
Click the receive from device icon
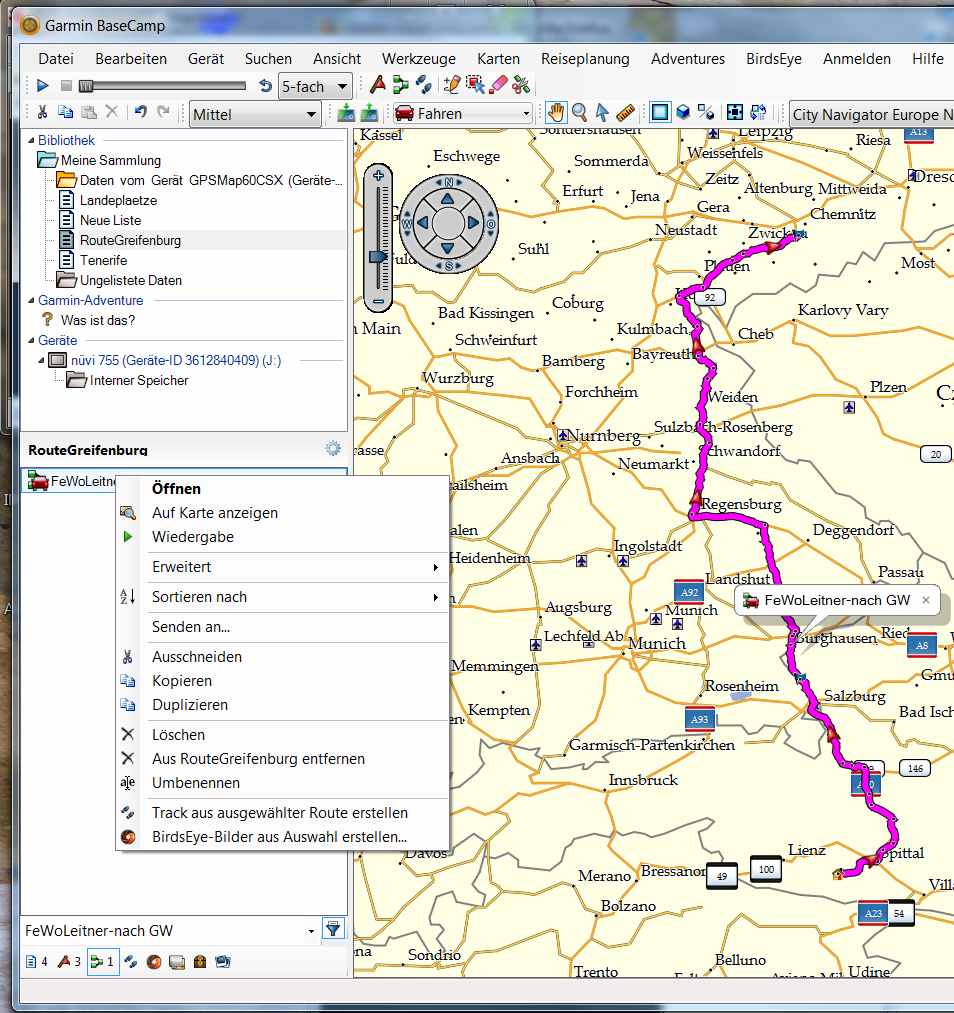click(369, 113)
